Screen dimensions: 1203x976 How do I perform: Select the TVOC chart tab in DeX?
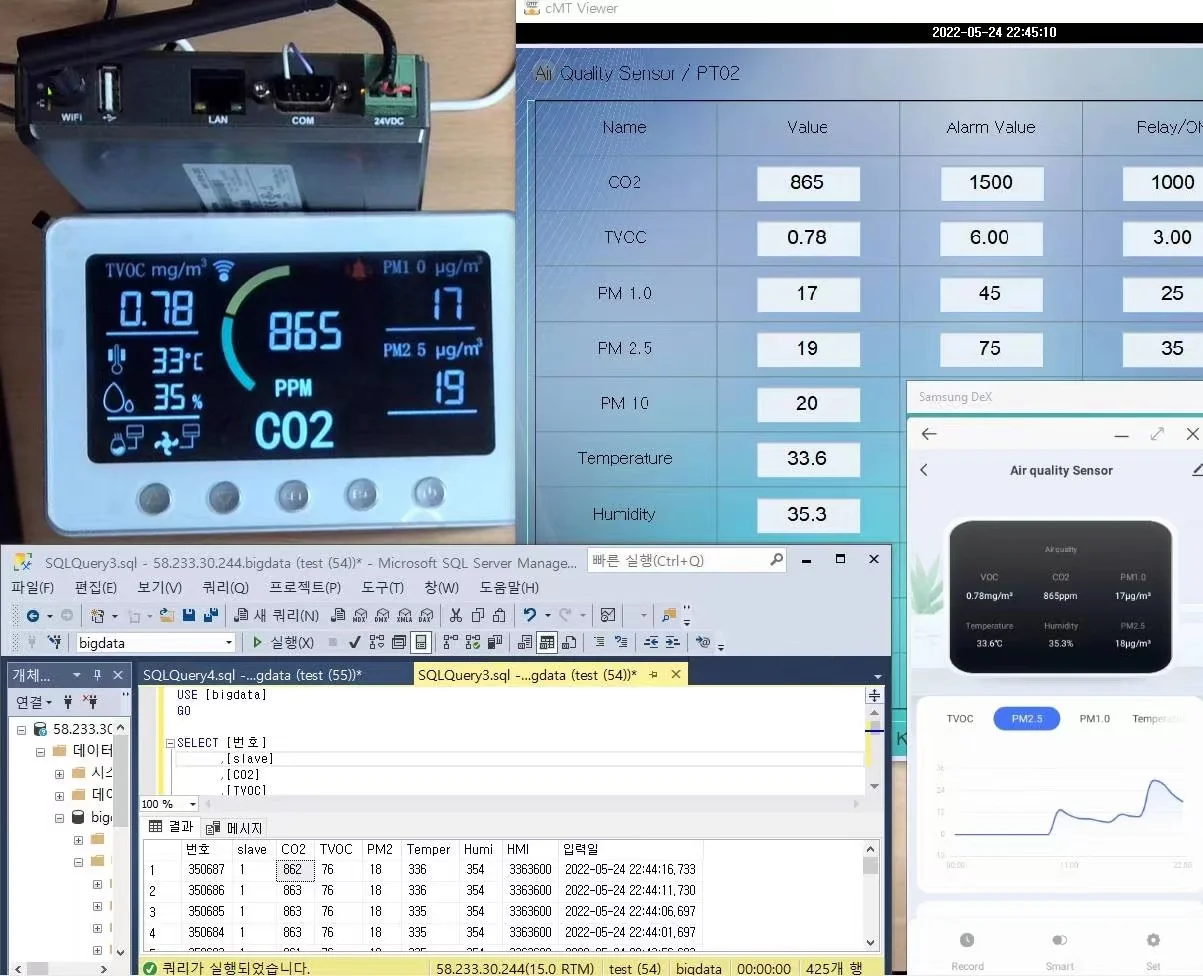[960, 718]
